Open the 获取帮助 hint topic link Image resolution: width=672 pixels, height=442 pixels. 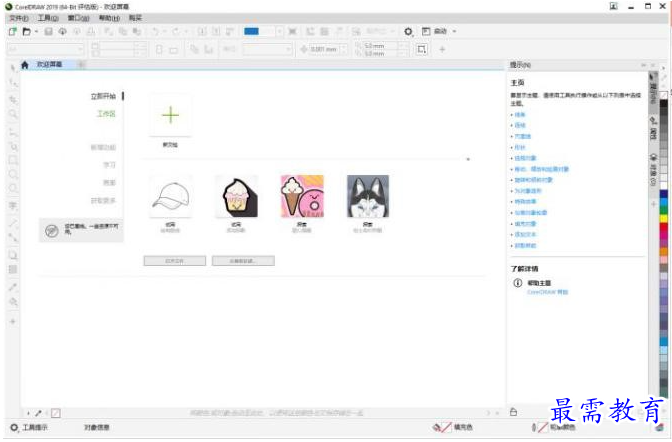(525, 246)
